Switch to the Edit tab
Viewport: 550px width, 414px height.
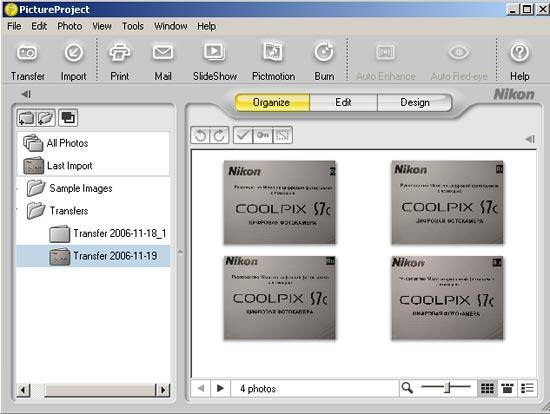point(343,102)
